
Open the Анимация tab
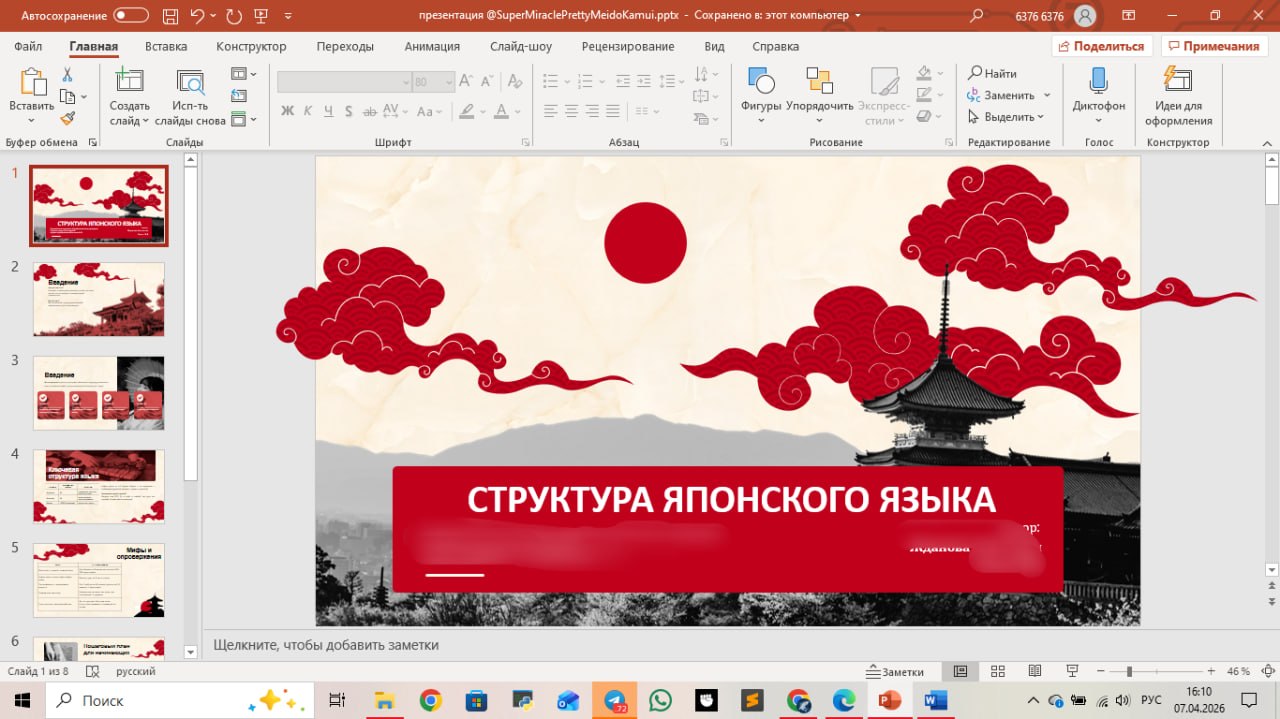[x=432, y=47]
